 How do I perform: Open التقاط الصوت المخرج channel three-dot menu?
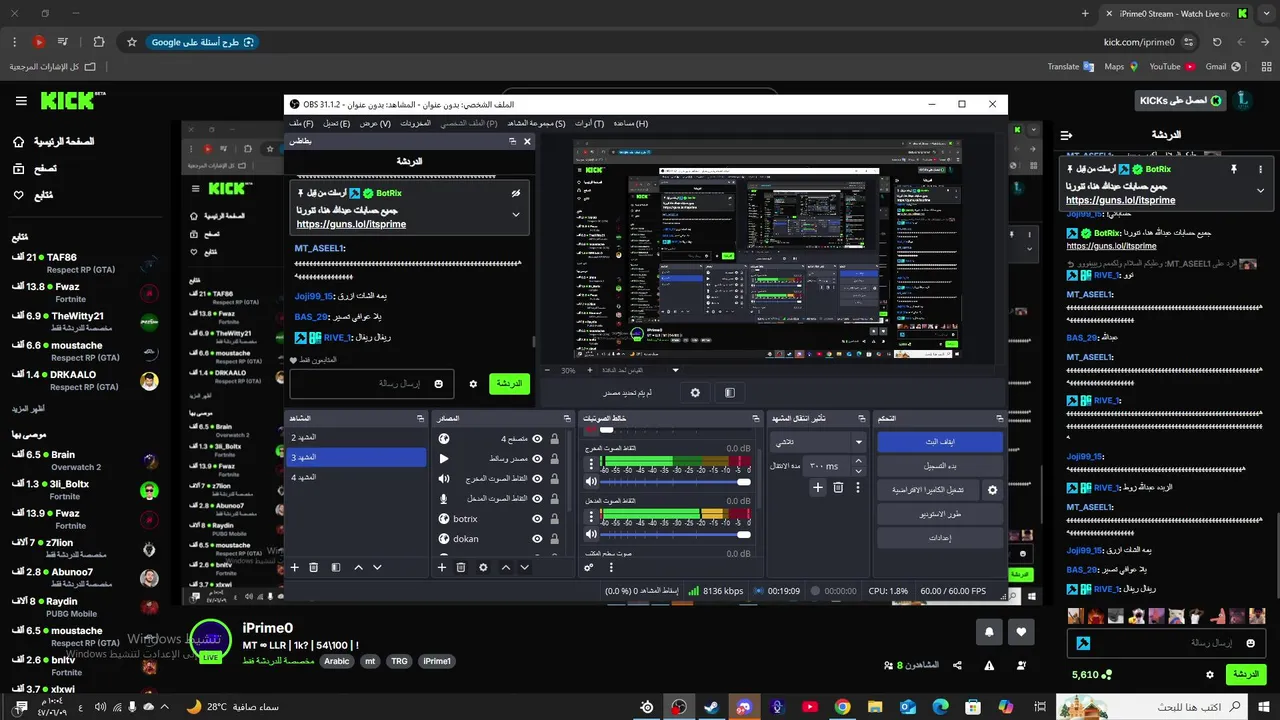pyautogui.click(x=591, y=465)
